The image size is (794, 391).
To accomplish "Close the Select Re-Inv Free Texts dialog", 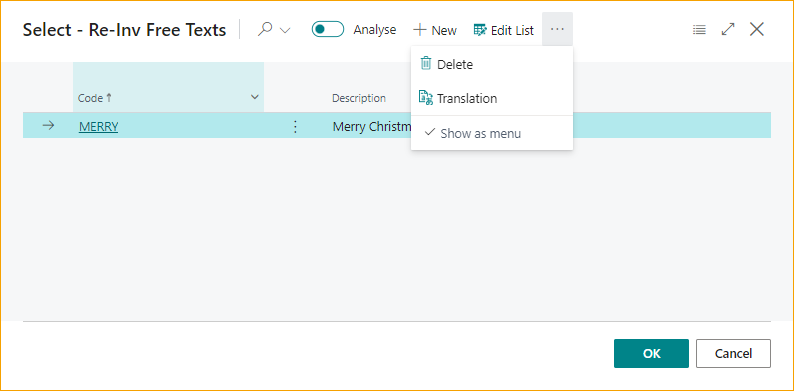I will pyautogui.click(x=757, y=29).
